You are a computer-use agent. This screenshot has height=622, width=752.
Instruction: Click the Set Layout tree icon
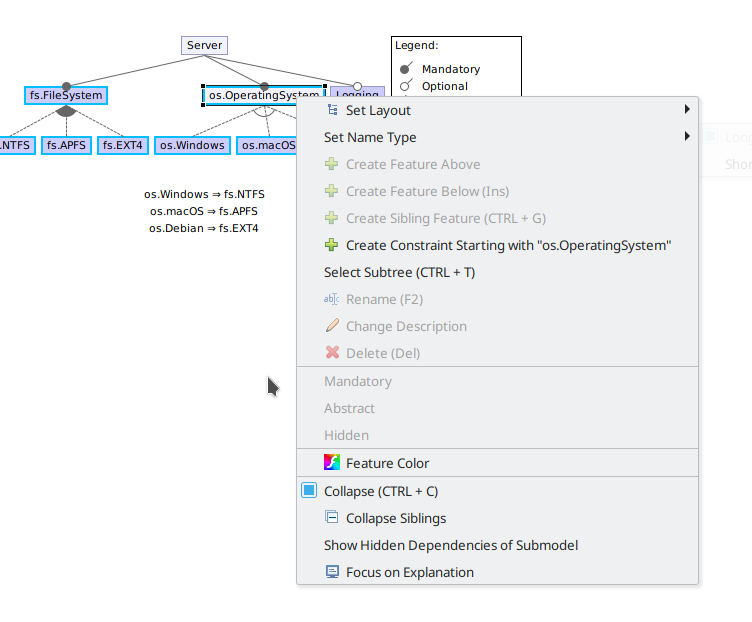(x=332, y=110)
